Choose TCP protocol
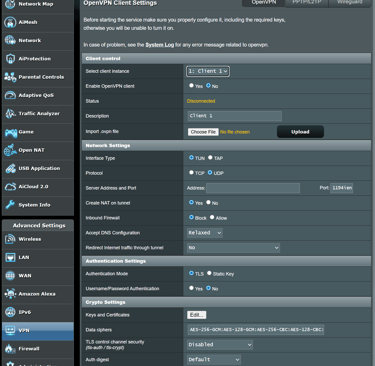This screenshot has height=366, width=375. point(191,173)
